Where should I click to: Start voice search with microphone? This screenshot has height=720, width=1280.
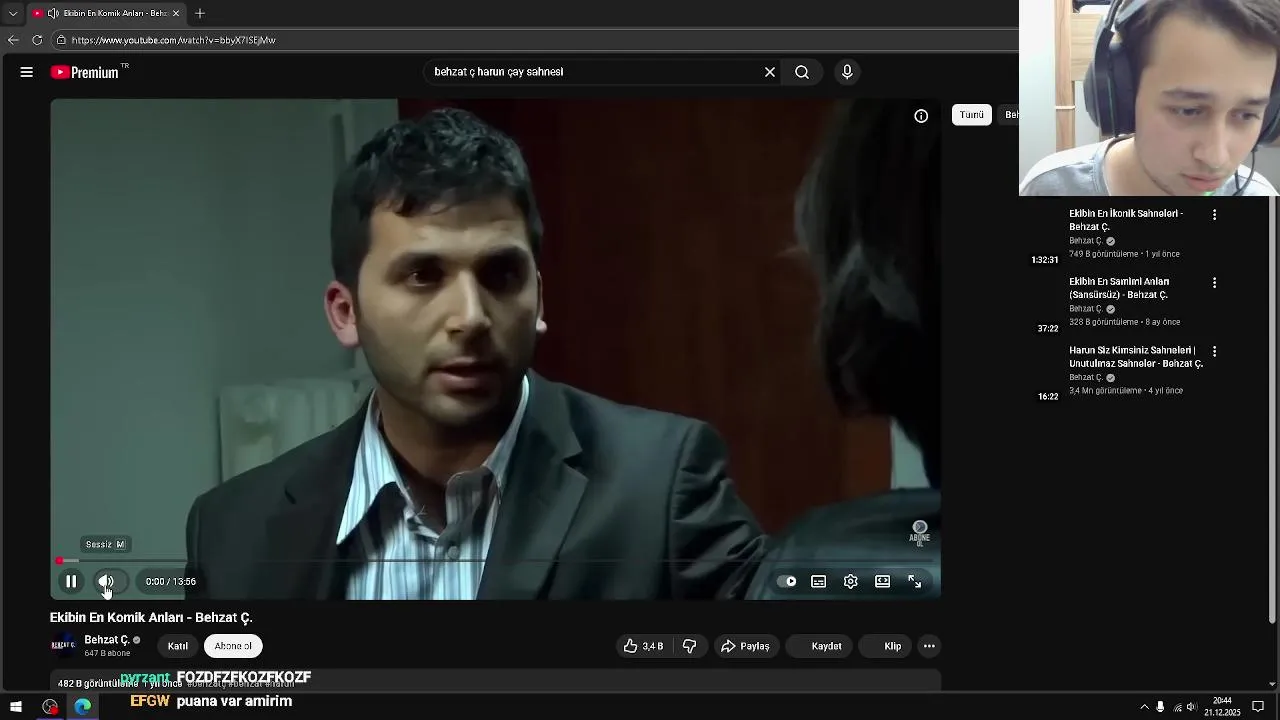(x=847, y=72)
